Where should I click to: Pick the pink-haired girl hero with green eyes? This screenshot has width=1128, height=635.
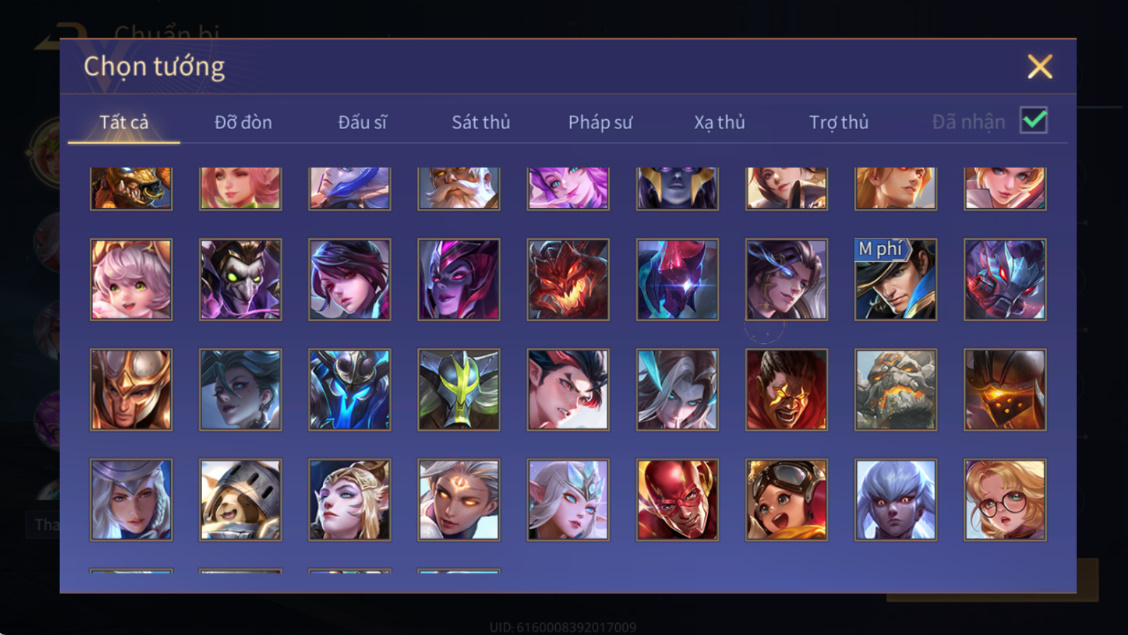point(131,280)
